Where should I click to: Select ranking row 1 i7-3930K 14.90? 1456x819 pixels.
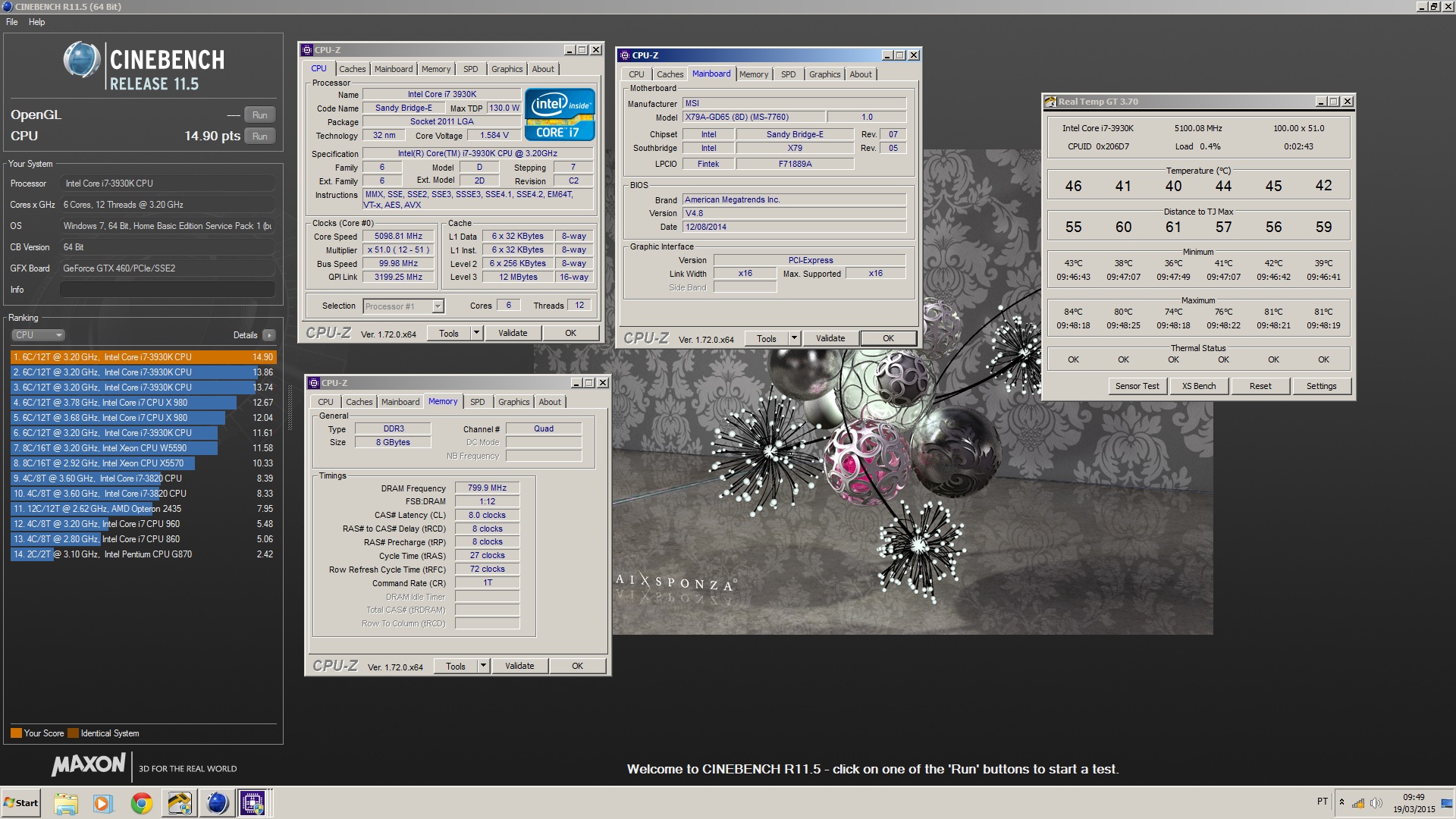[x=143, y=357]
